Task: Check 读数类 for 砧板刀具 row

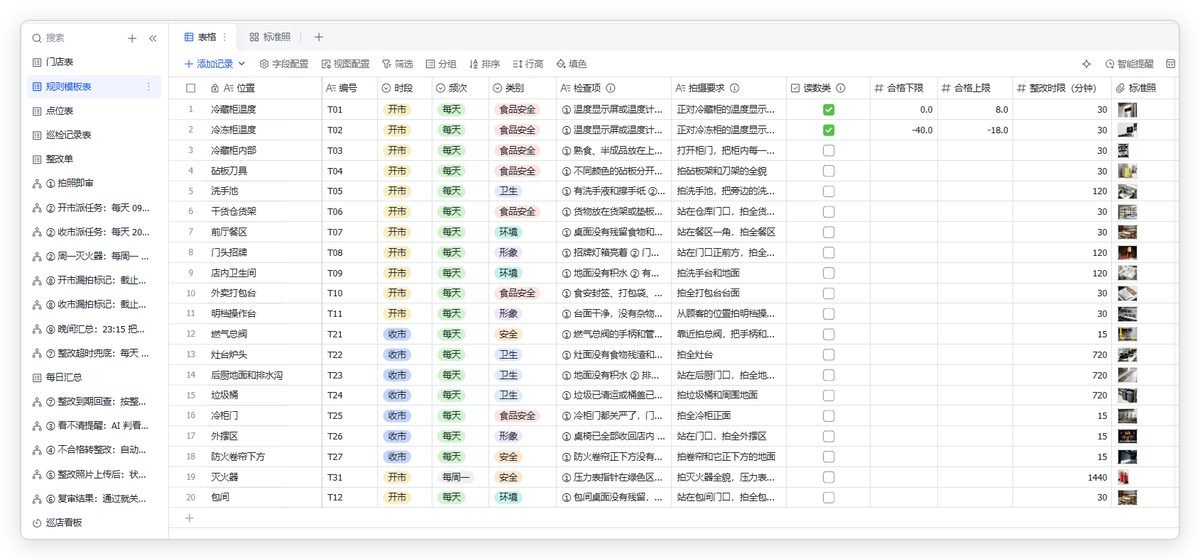Action: coord(829,171)
